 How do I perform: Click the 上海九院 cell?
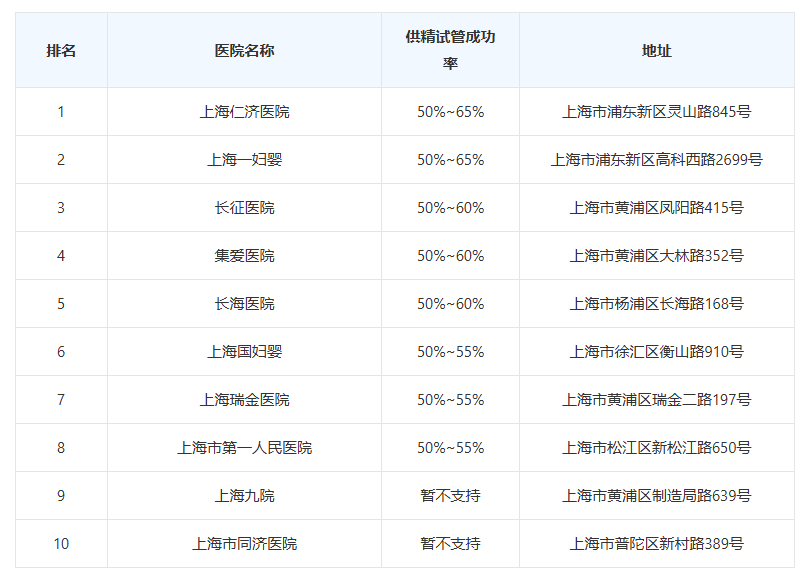244,495
